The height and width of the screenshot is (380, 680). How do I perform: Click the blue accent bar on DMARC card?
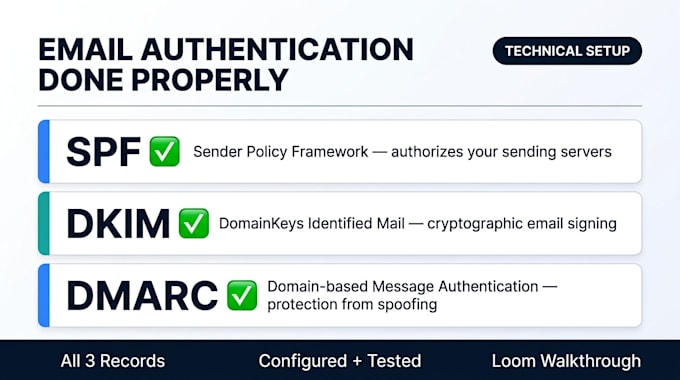coord(44,295)
